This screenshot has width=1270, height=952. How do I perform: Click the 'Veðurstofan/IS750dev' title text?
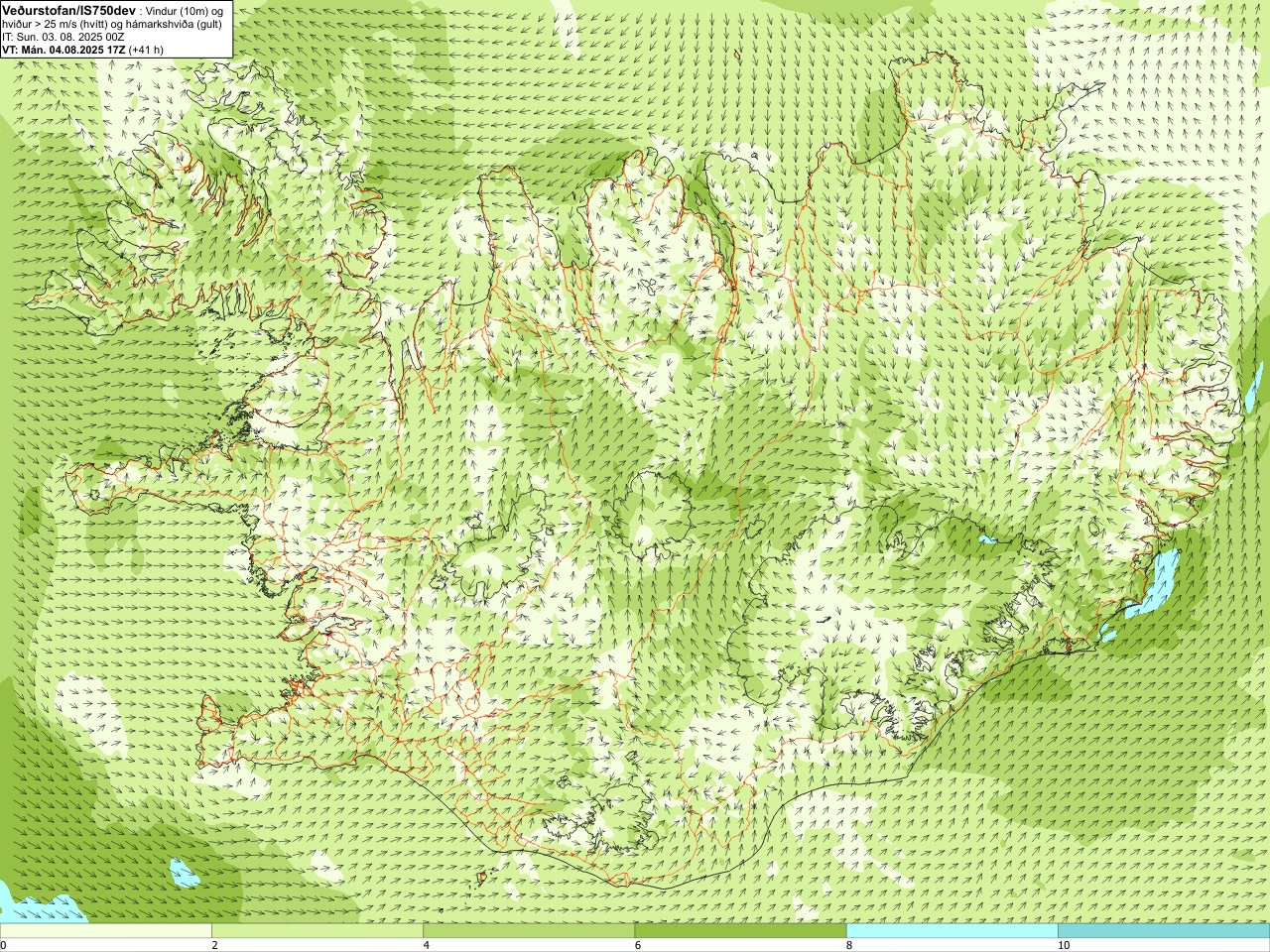[68, 9]
